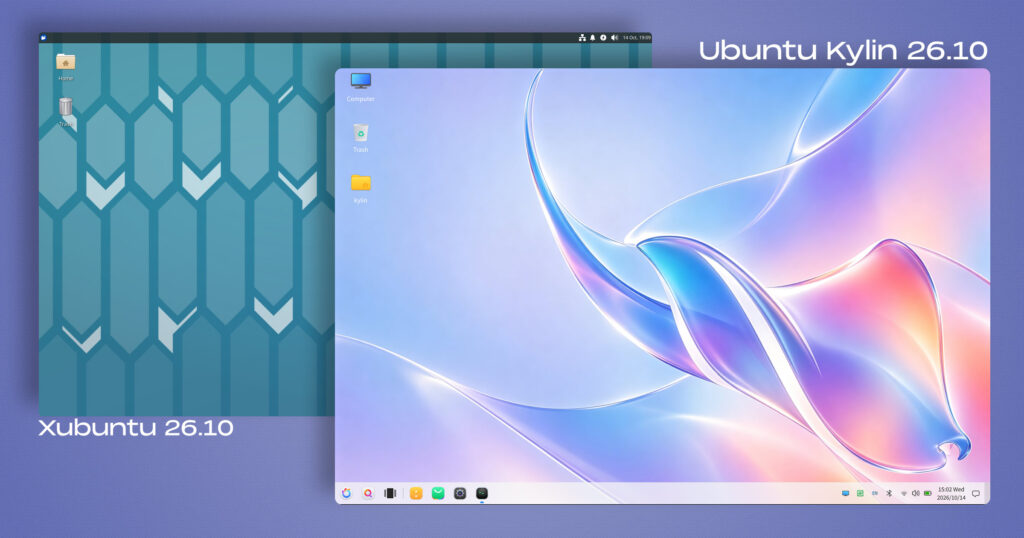
Task: Open notification bell in Xubuntu panel
Action: (592, 38)
